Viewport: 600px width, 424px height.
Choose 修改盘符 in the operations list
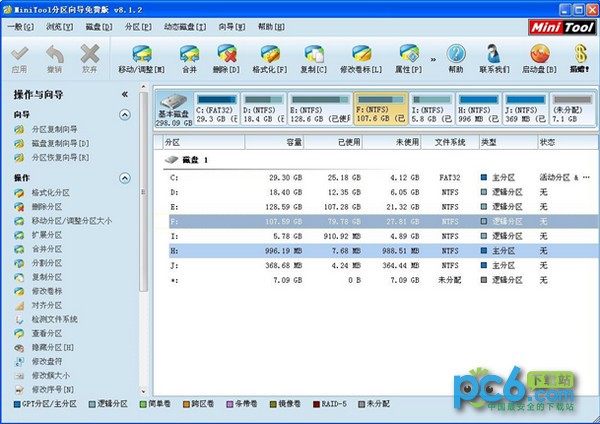point(47,361)
